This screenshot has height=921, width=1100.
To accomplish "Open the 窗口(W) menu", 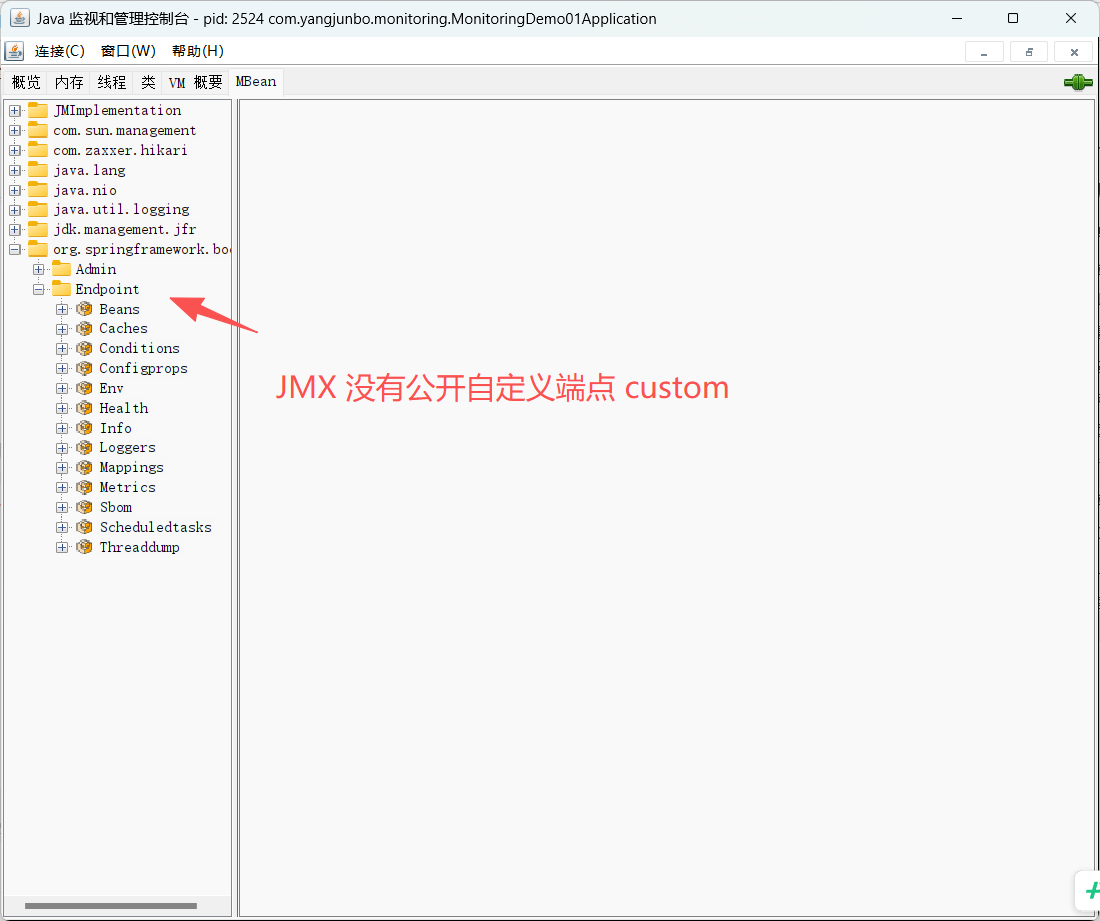I will (x=128, y=51).
